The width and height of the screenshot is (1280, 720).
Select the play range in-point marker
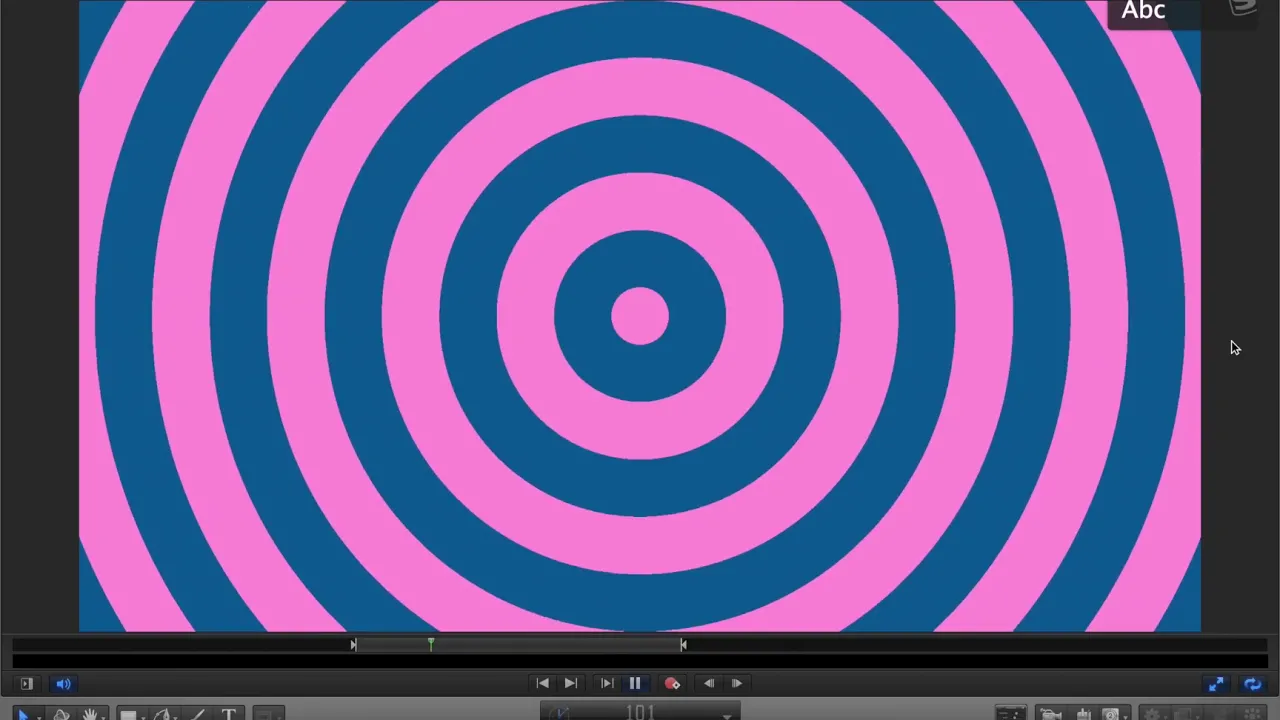(353, 645)
